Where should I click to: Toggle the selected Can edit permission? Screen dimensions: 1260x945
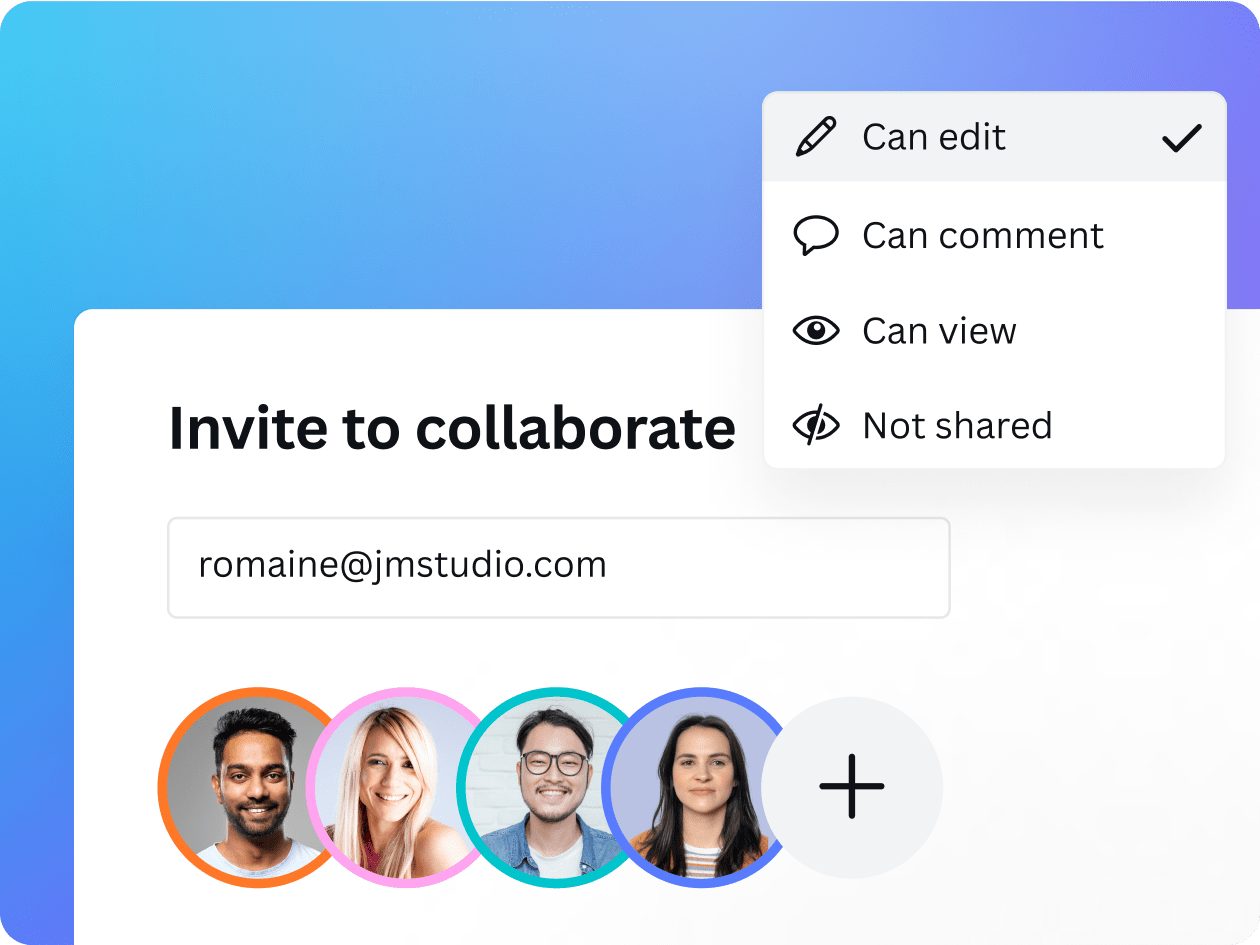coord(933,136)
